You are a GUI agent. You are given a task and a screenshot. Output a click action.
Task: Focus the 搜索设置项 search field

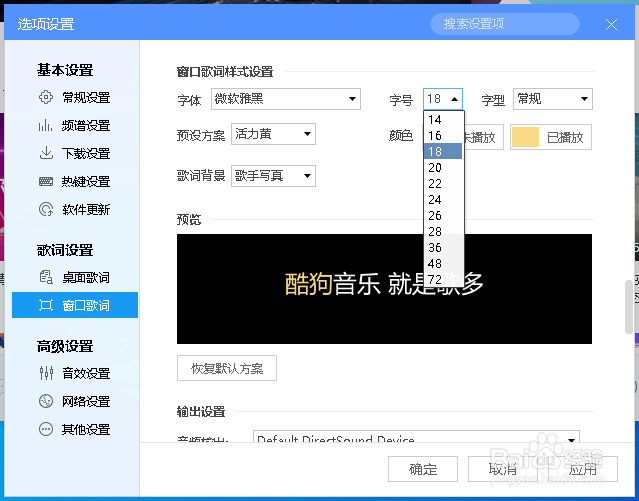pyautogui.click(x=505, y=24)
